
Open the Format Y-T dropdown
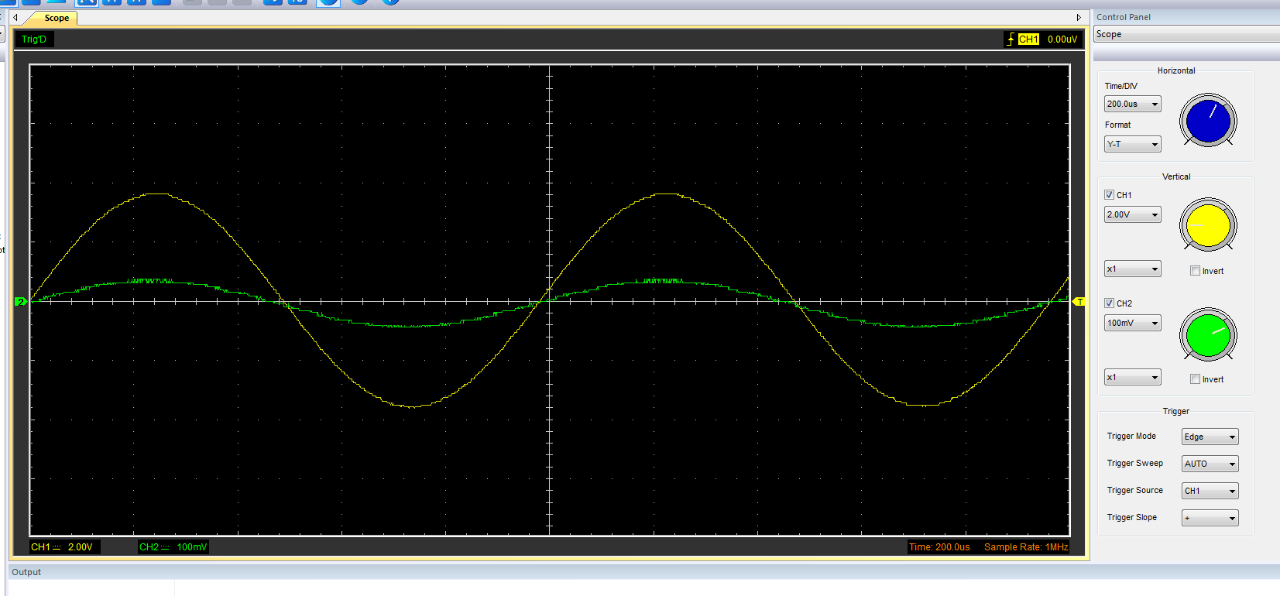point(1132,144)
